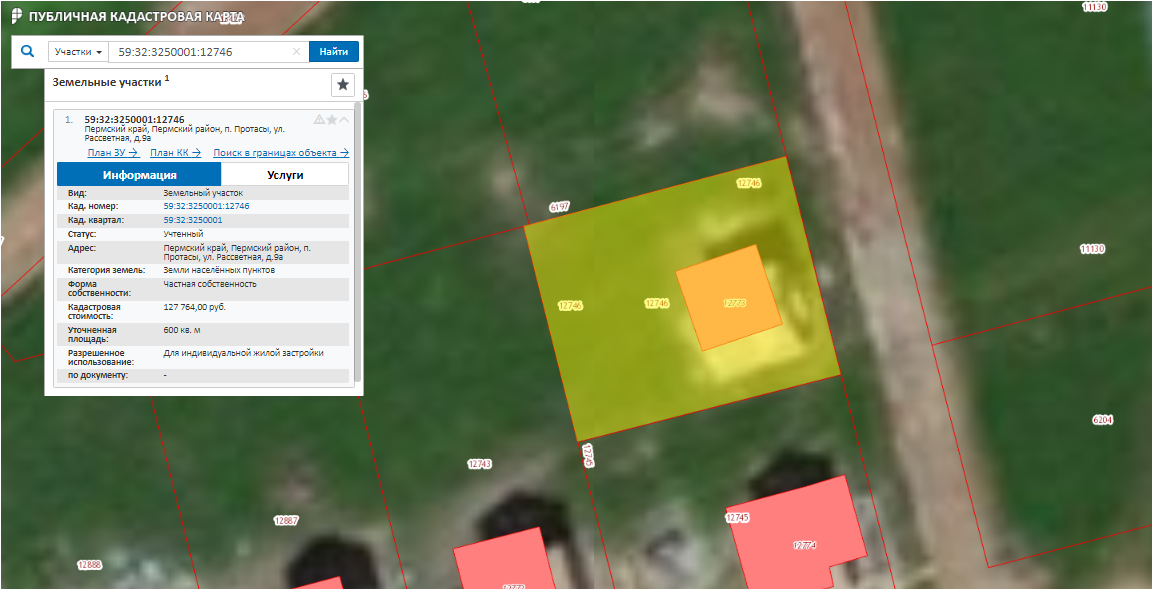The height and width of the screenshot is (590, 1153).
Task: Select the orange building 12773 on the map
Action: 728,297
